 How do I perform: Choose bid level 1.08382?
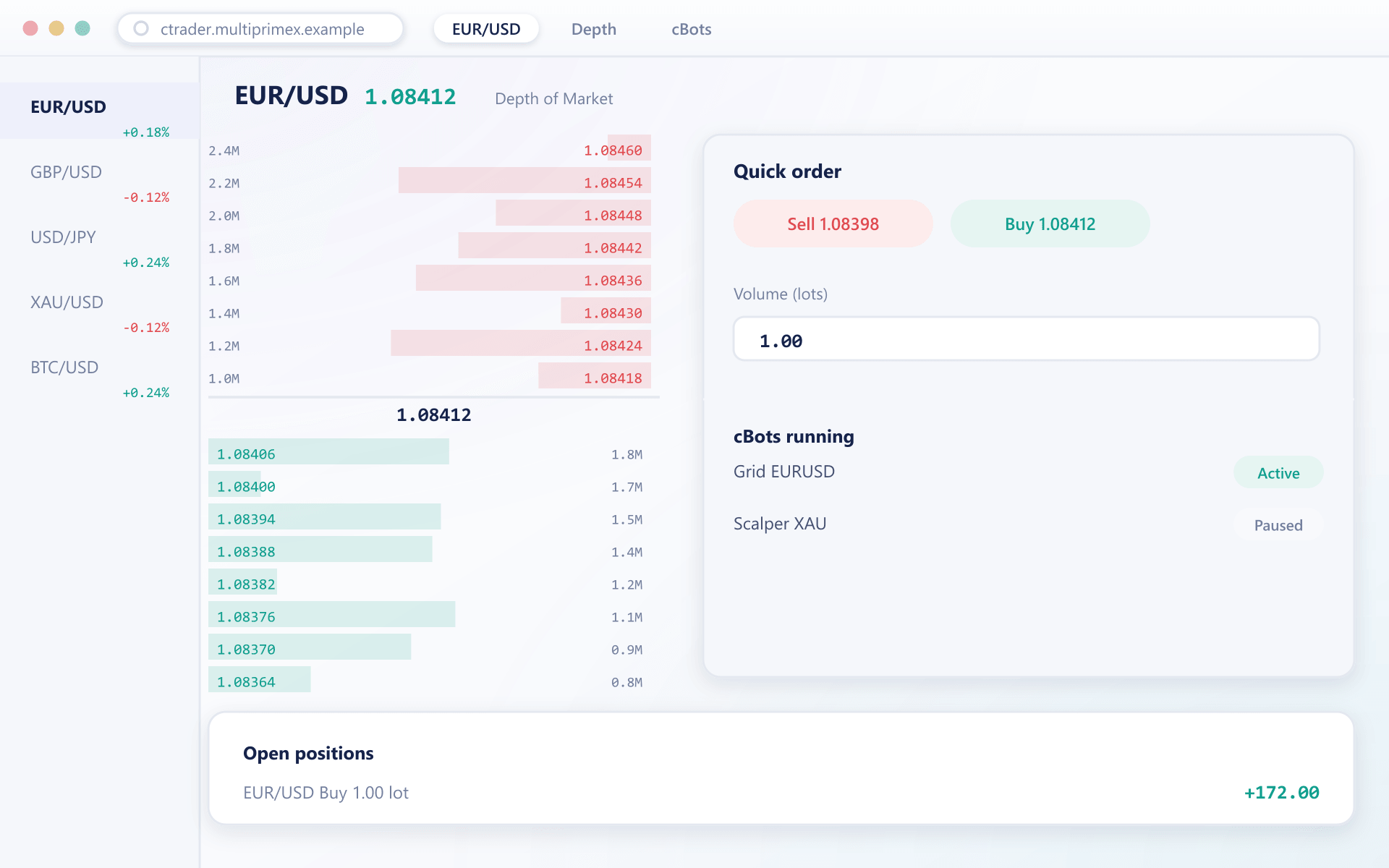coord(430,582)
